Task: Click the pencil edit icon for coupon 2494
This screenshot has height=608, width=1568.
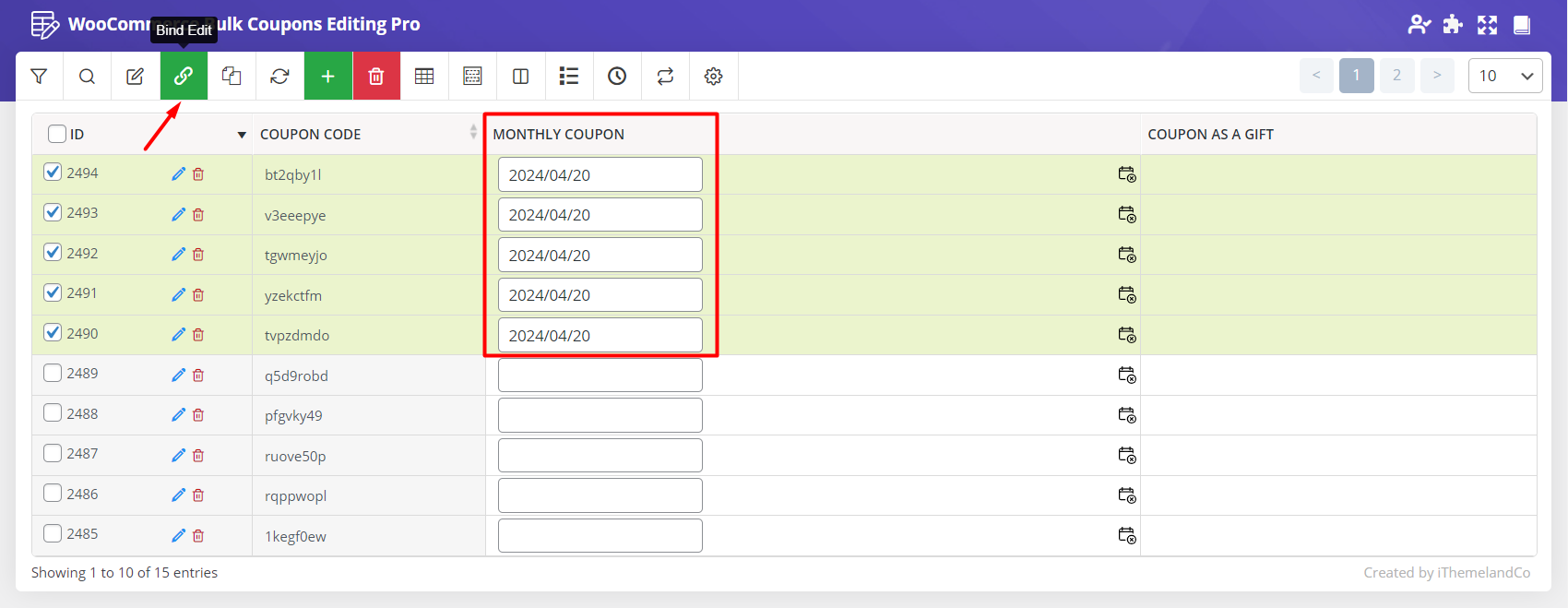Action: click(178, 174)
